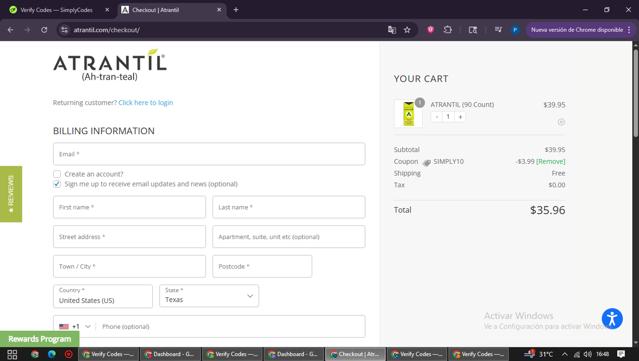This screenshot has width=639, height=361.
Task: Click the Atrantil product thumbnail in the cart
Action: coord(408,113)
